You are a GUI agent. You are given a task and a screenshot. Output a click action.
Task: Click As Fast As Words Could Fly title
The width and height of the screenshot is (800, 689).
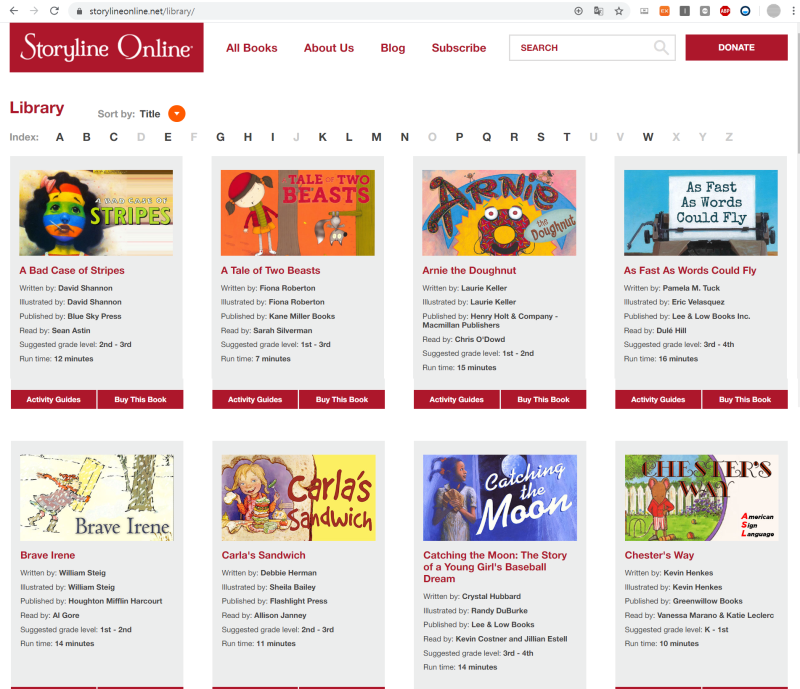point(690,270)
